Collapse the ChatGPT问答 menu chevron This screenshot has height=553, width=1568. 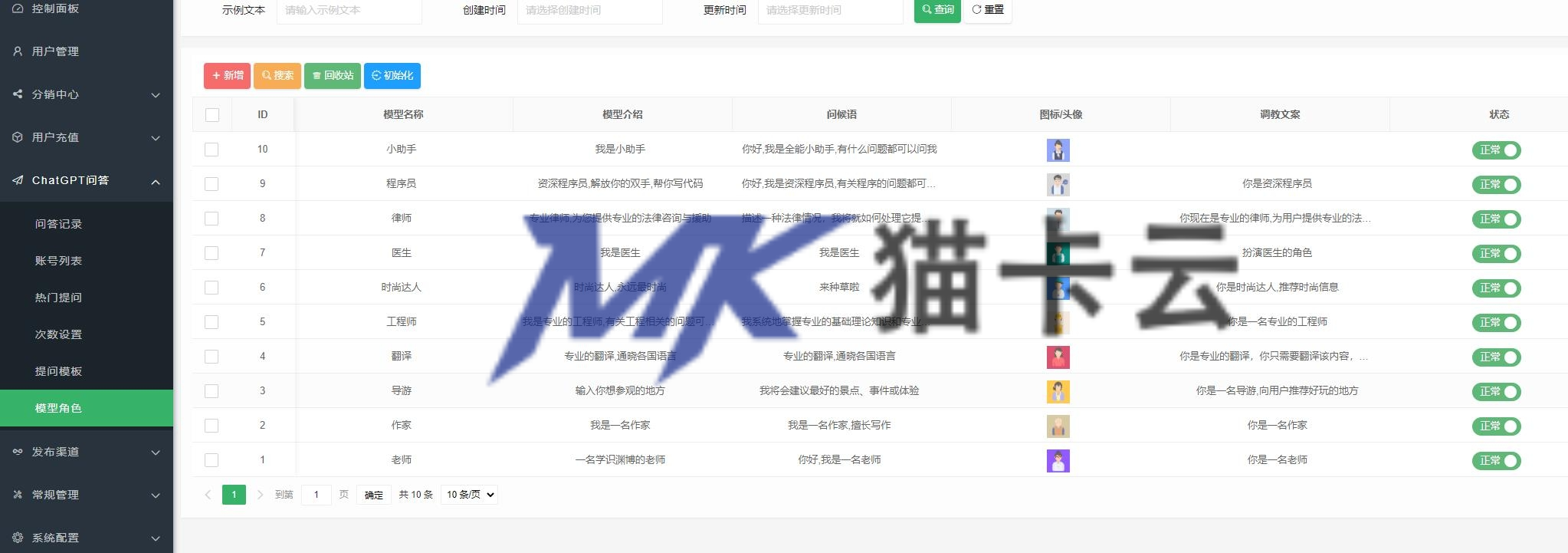click(x=156, y=182)
